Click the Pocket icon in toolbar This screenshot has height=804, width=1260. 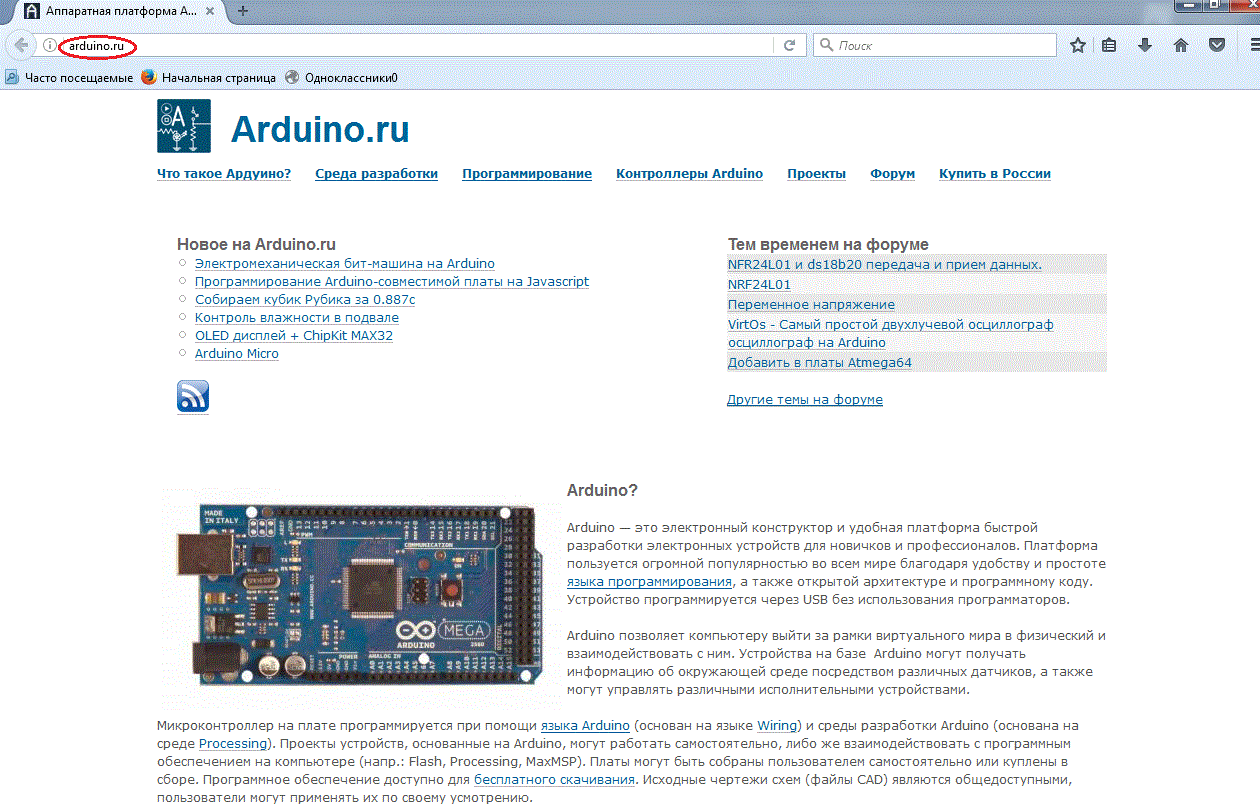[x=1217, y=45]
